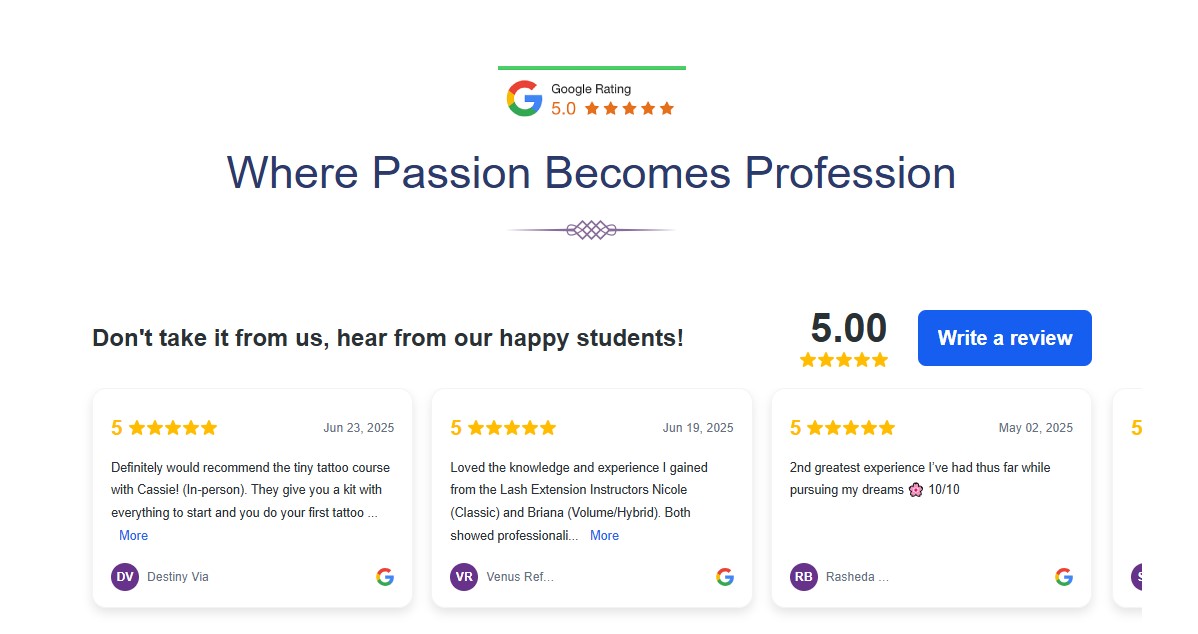This screenshot has width=1198, height=634.
Task: Click the partially visible fourth review card
Action: tap(1128, 498)
